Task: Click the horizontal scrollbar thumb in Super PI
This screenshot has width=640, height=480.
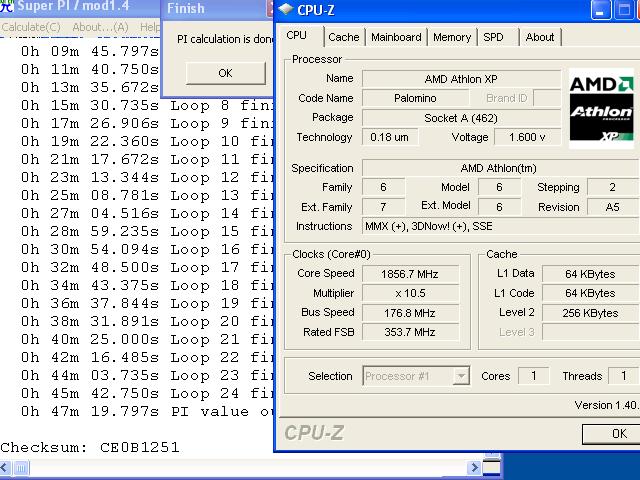Action: click(21, 467)
